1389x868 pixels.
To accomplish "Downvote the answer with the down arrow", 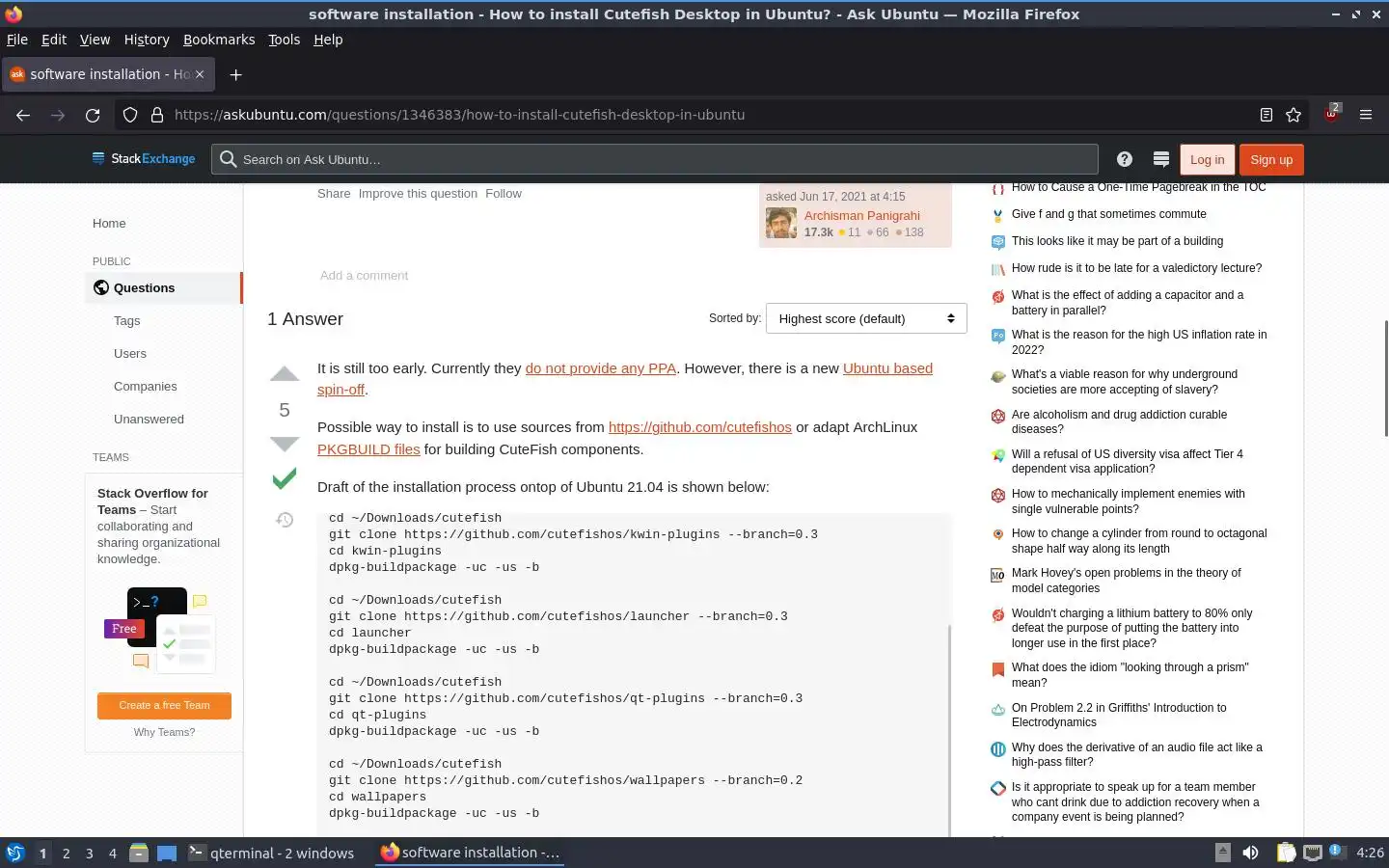I will pyautogui.click(x=285, y=444).
